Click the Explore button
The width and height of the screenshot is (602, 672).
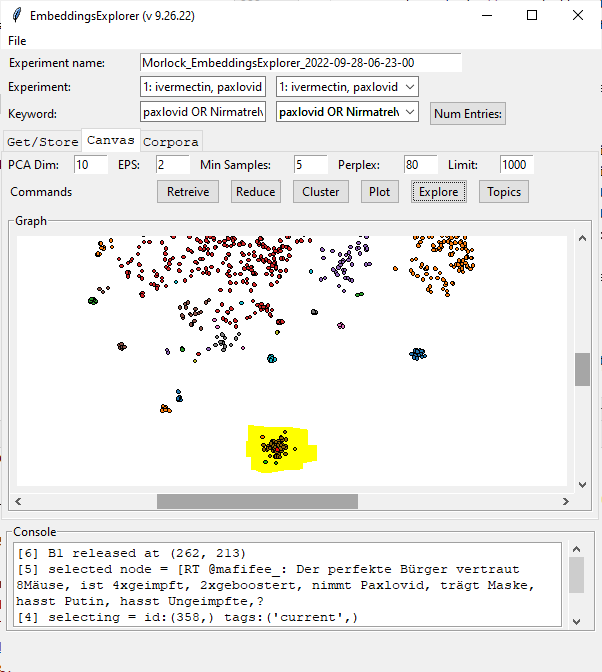click(x=438, y=192)
